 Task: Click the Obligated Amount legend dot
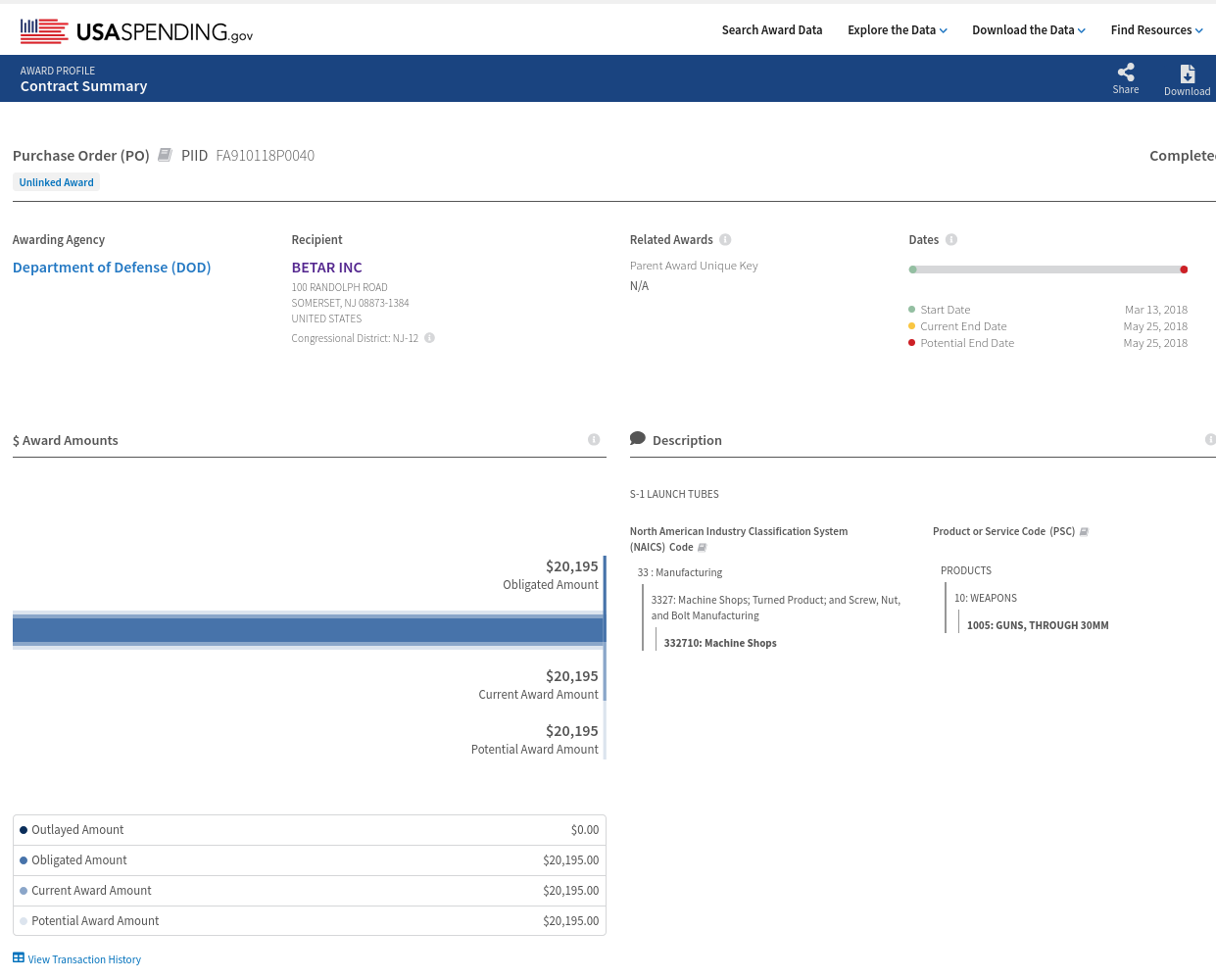[24, 860]
